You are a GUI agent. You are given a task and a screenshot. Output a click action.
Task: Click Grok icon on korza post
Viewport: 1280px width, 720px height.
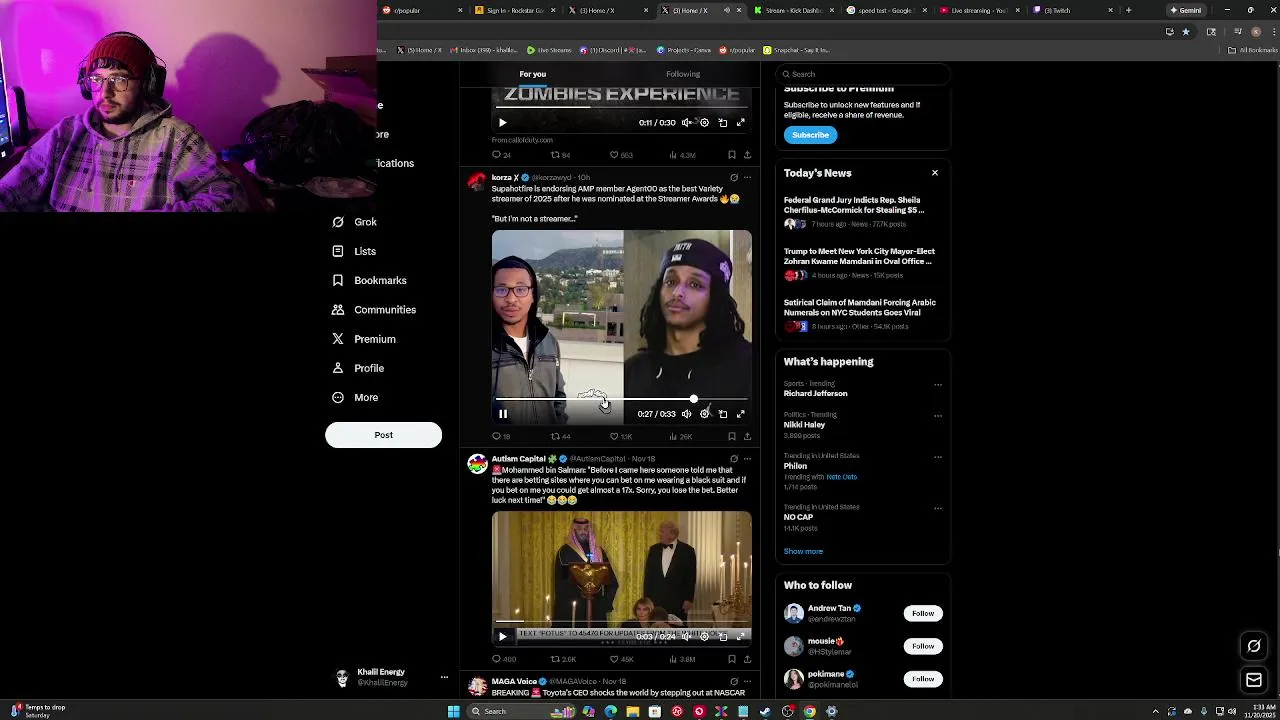coord(733,177)
